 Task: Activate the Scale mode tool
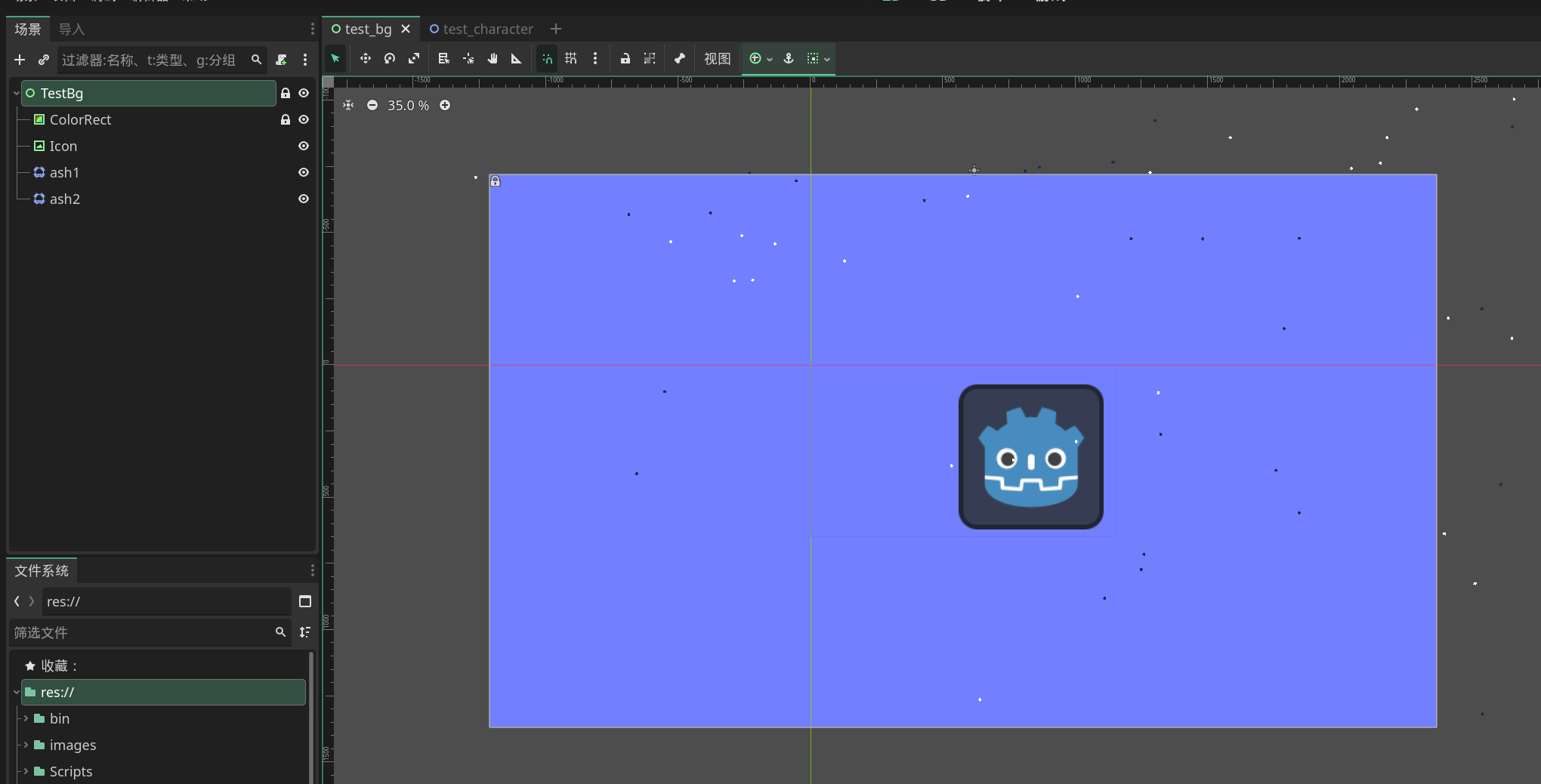414,59
